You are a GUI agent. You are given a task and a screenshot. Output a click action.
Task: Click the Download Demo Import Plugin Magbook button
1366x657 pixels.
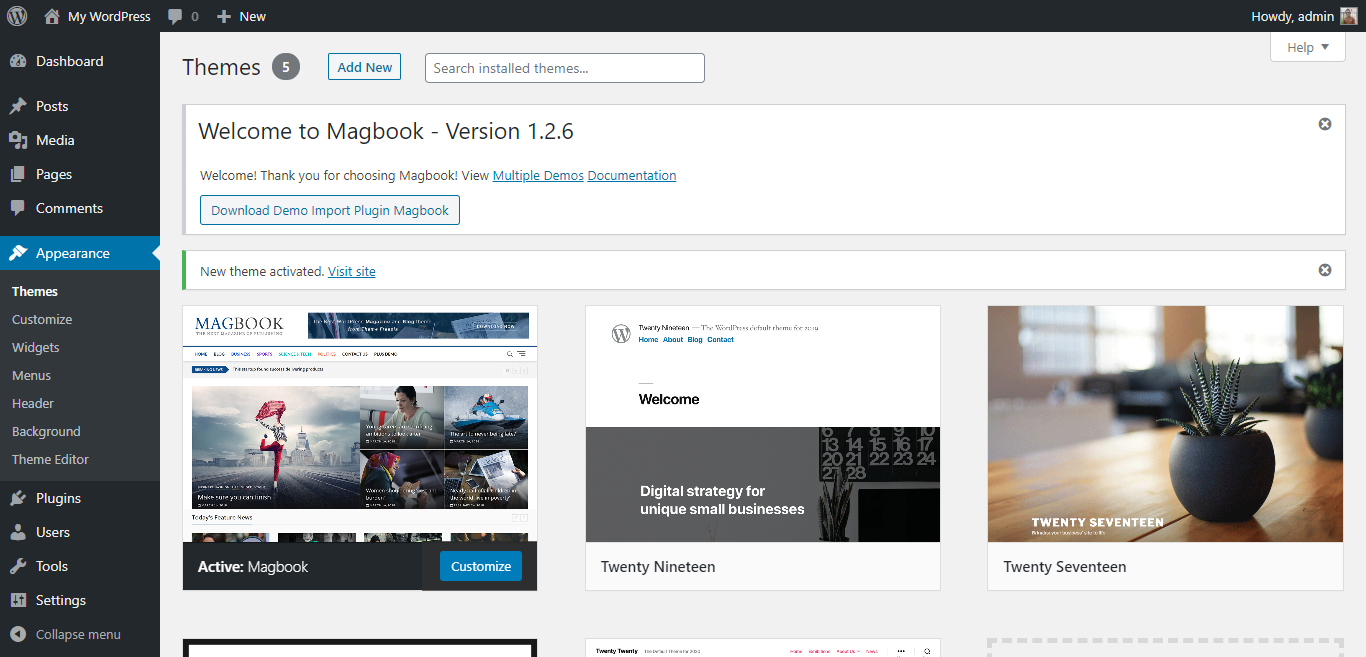[330, 210]
